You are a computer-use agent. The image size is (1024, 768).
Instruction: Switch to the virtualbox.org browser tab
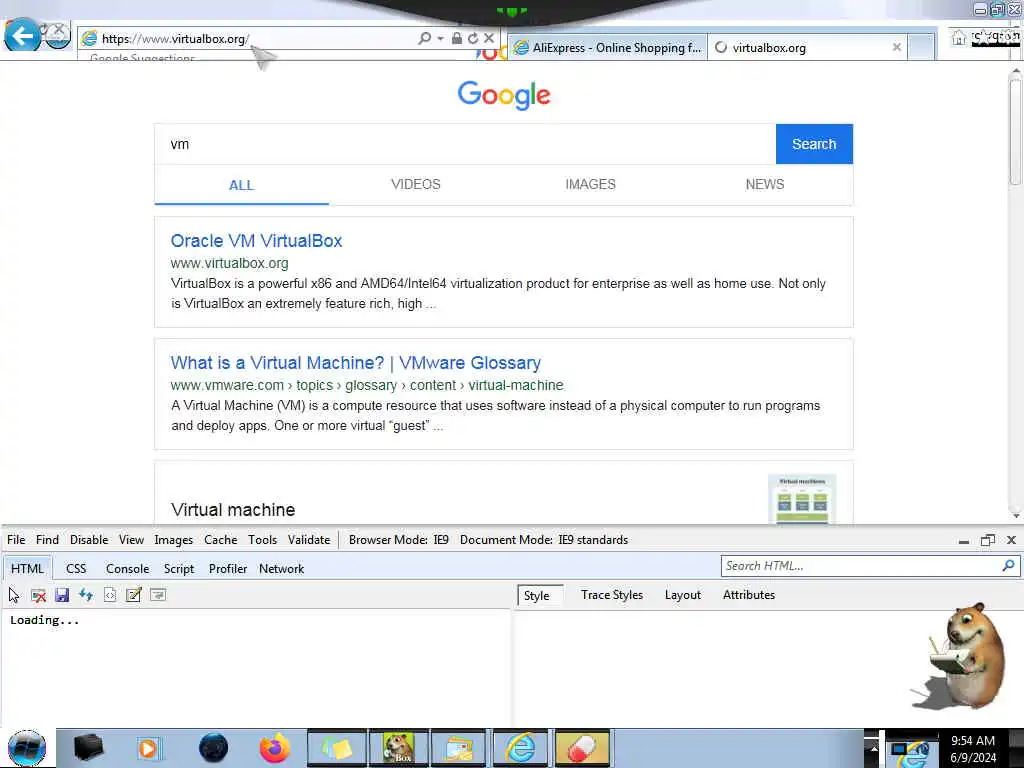(x=807, y=48)
